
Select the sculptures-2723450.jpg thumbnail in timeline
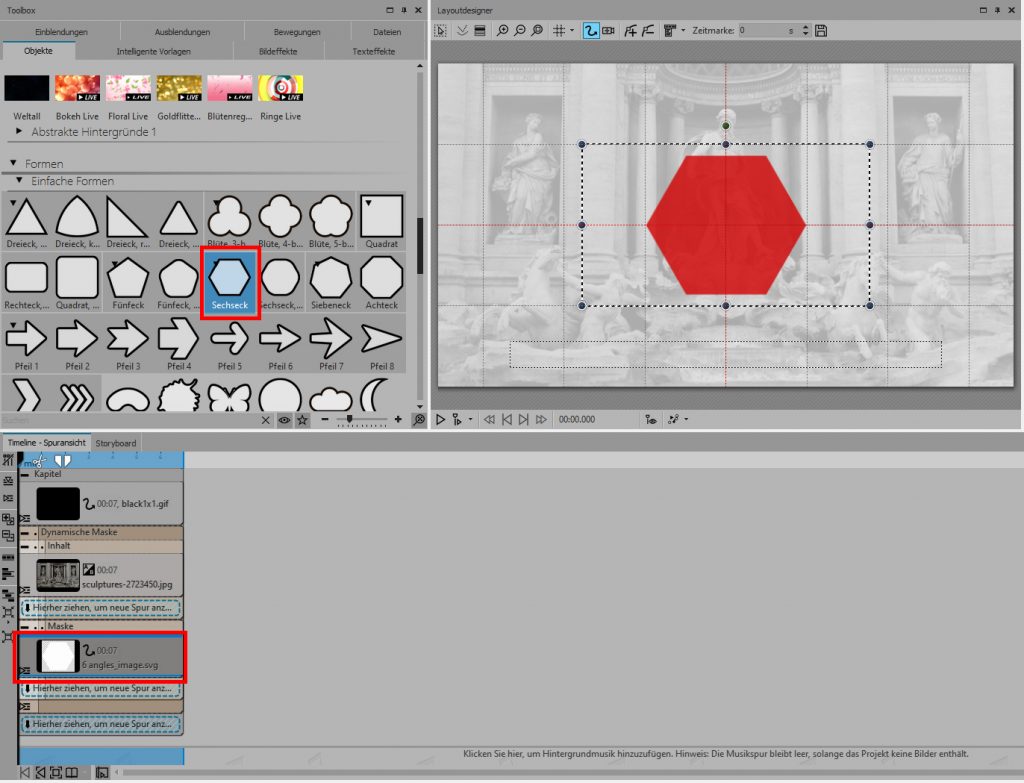coord(57,575)
